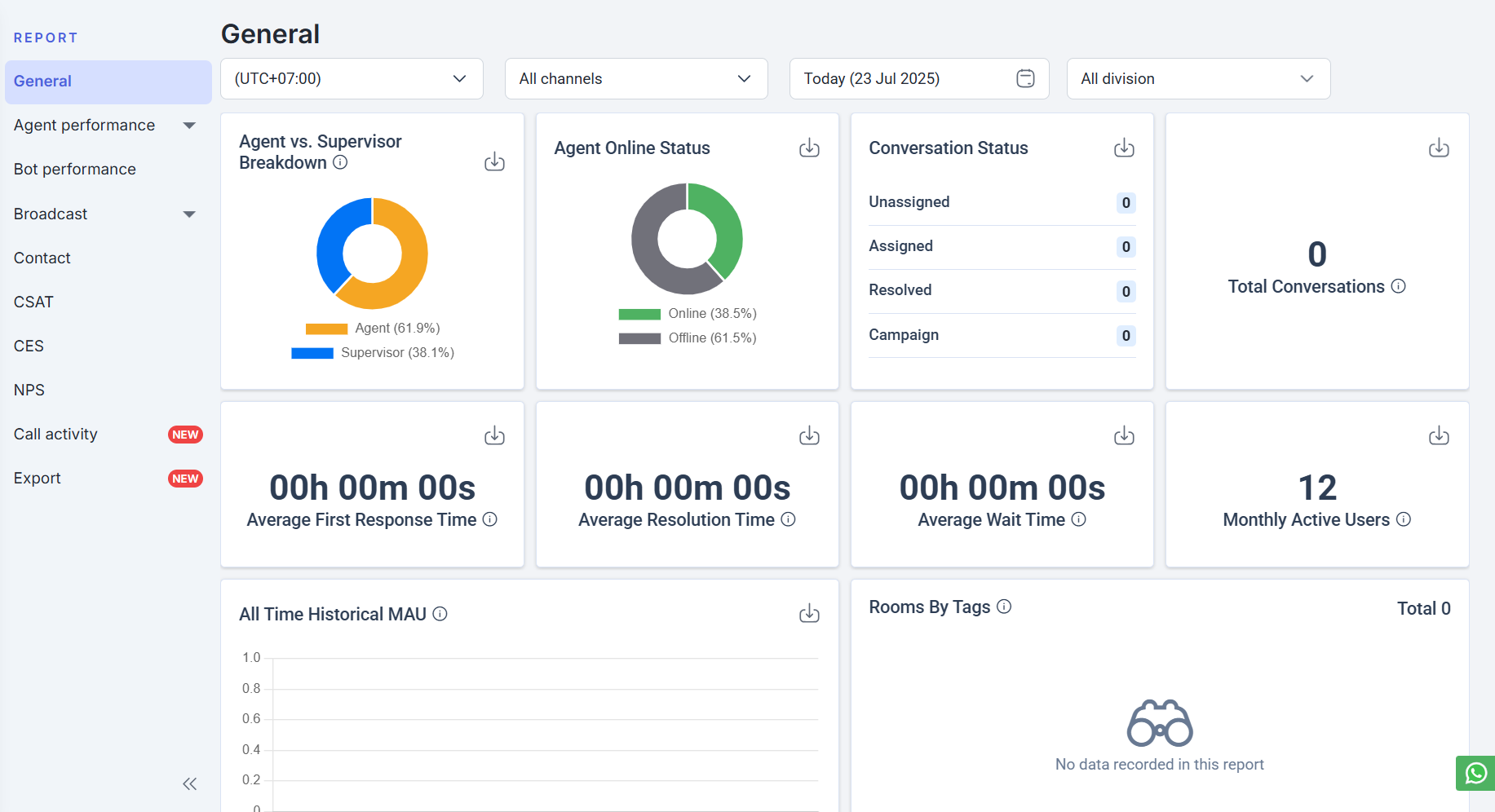This screenshot has height=812, width=1495.
Task: Download the Average Wait Time data
Action: [1124, 436]
